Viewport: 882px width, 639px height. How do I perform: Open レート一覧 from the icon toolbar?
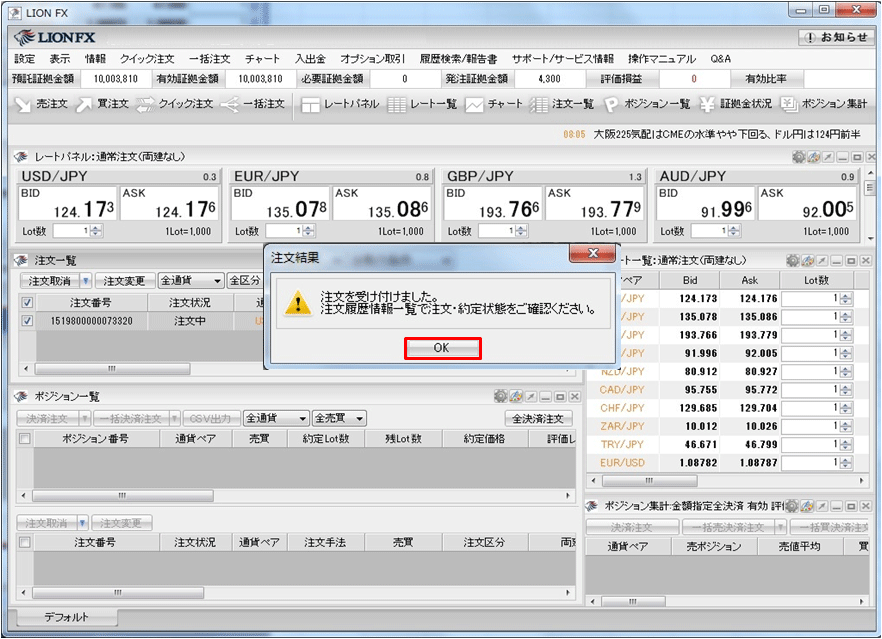[422, 104]
